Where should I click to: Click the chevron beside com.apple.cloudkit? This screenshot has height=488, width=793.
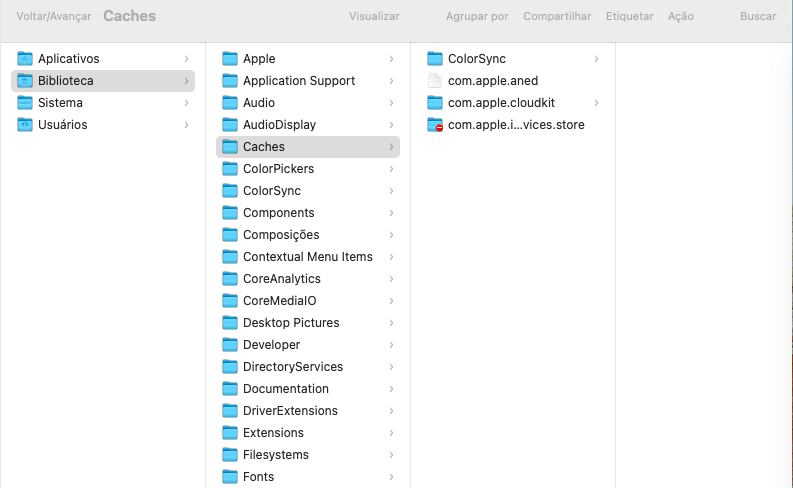596,103
